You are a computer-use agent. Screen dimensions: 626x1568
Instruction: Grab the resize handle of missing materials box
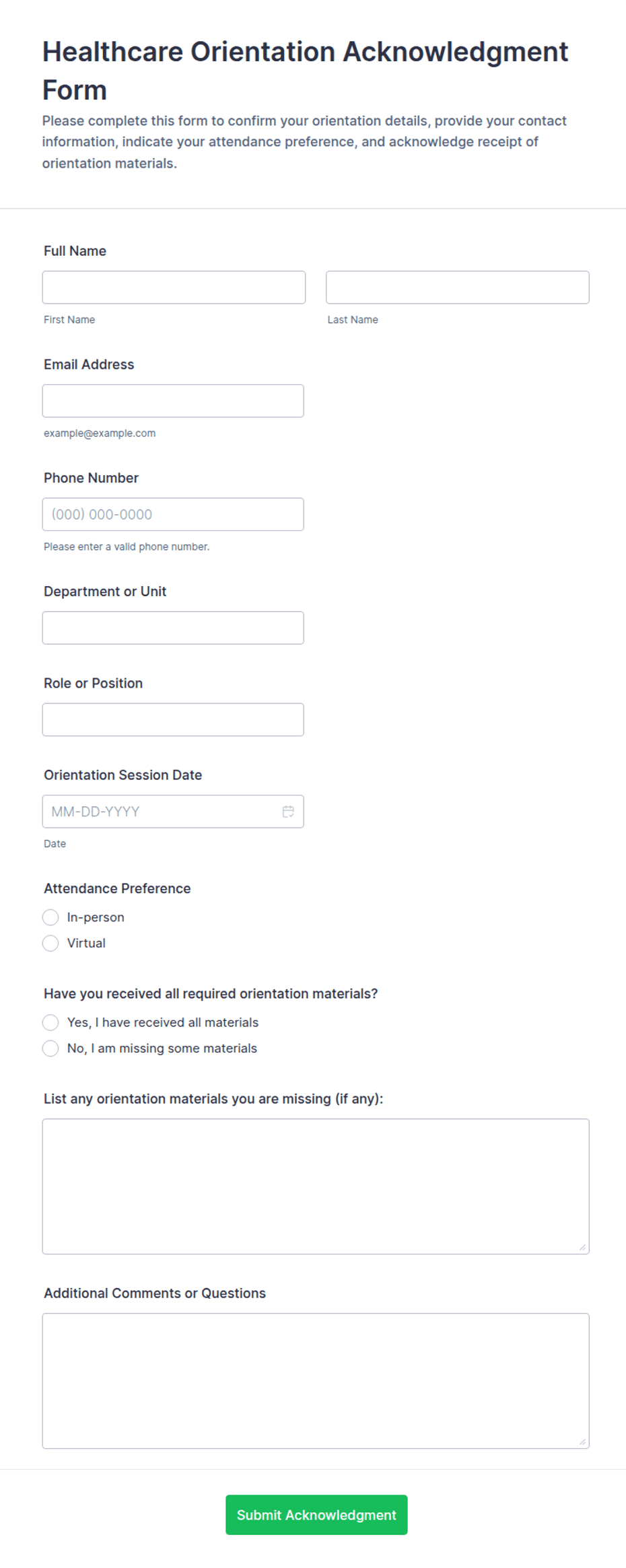tap(582, 1247)
